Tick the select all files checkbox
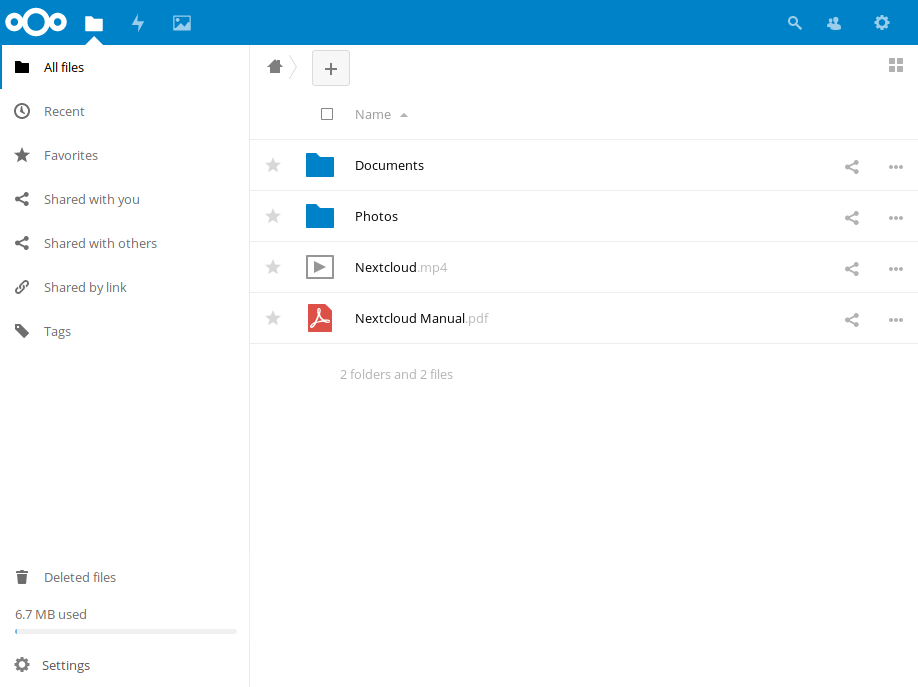The height and width of the screenshot is (687, 918). (x=327, y=114)
